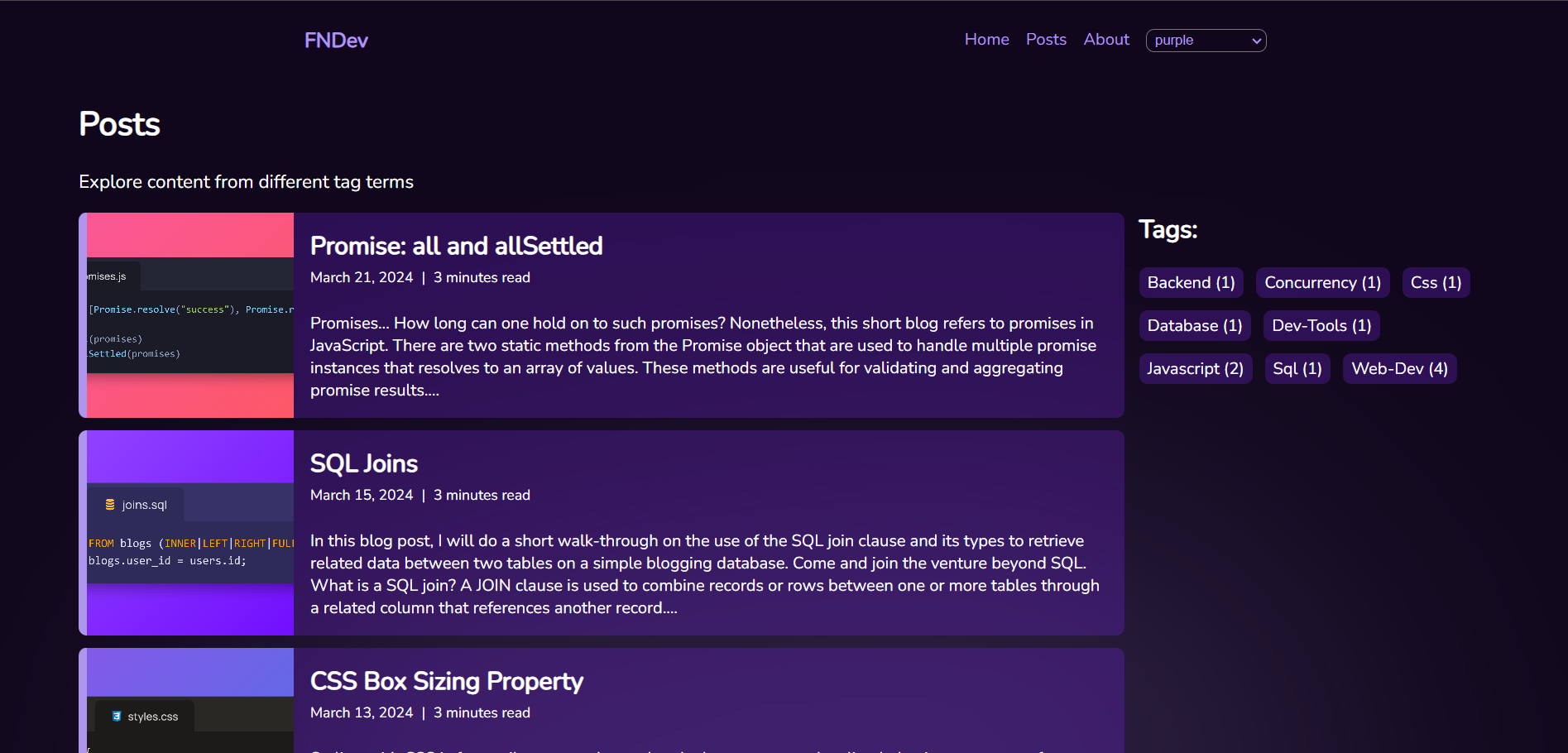Select the Concurrency tag

[1322, 283]
